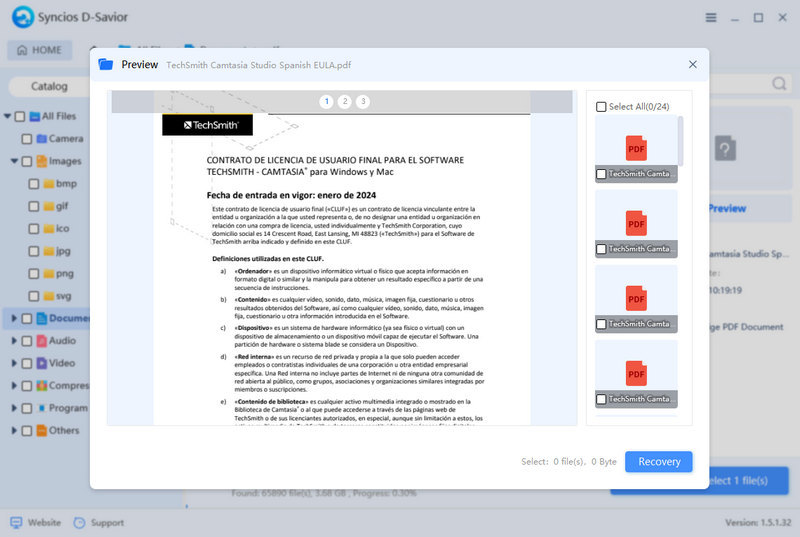The height and width of the screenshot is (537, 800).
Task: Check the Select All(0/24) checkbox
Action: point(601,107)
